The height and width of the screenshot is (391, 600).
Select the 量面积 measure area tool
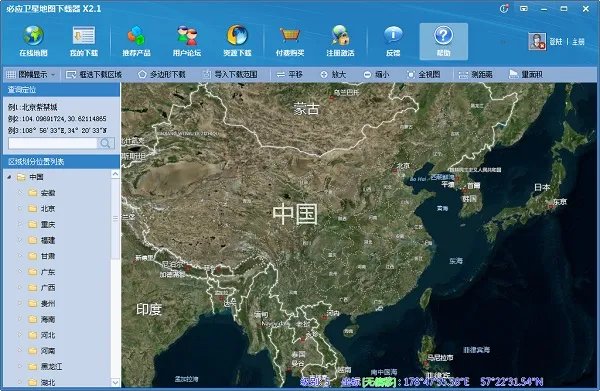coord(526,75)
